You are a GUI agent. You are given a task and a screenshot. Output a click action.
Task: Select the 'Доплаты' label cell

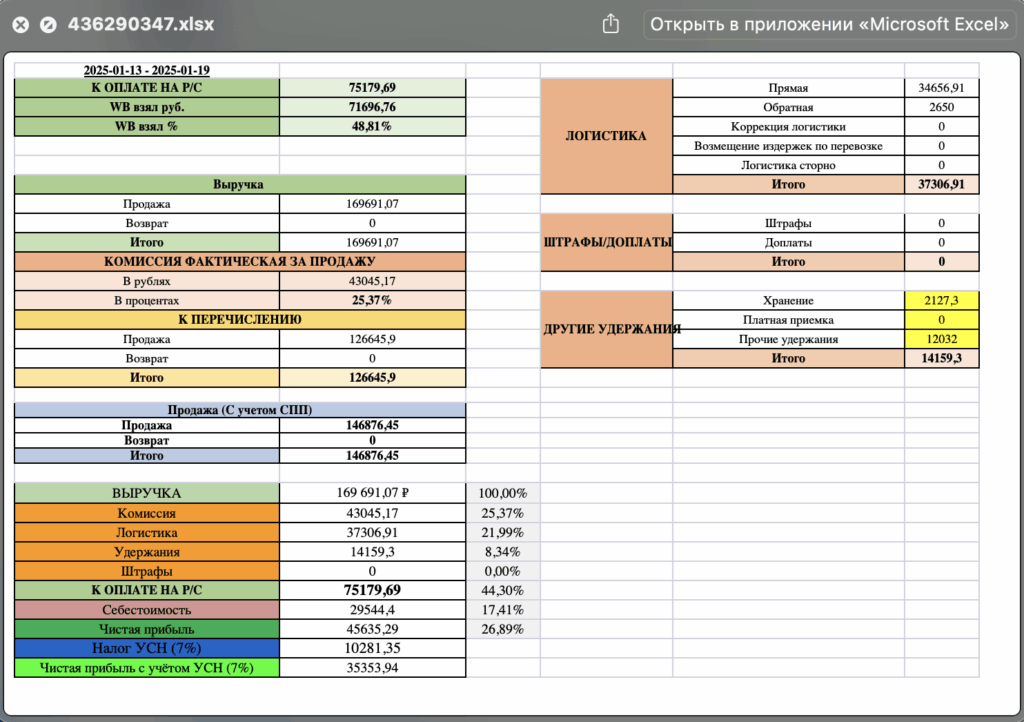coord(788,243)
